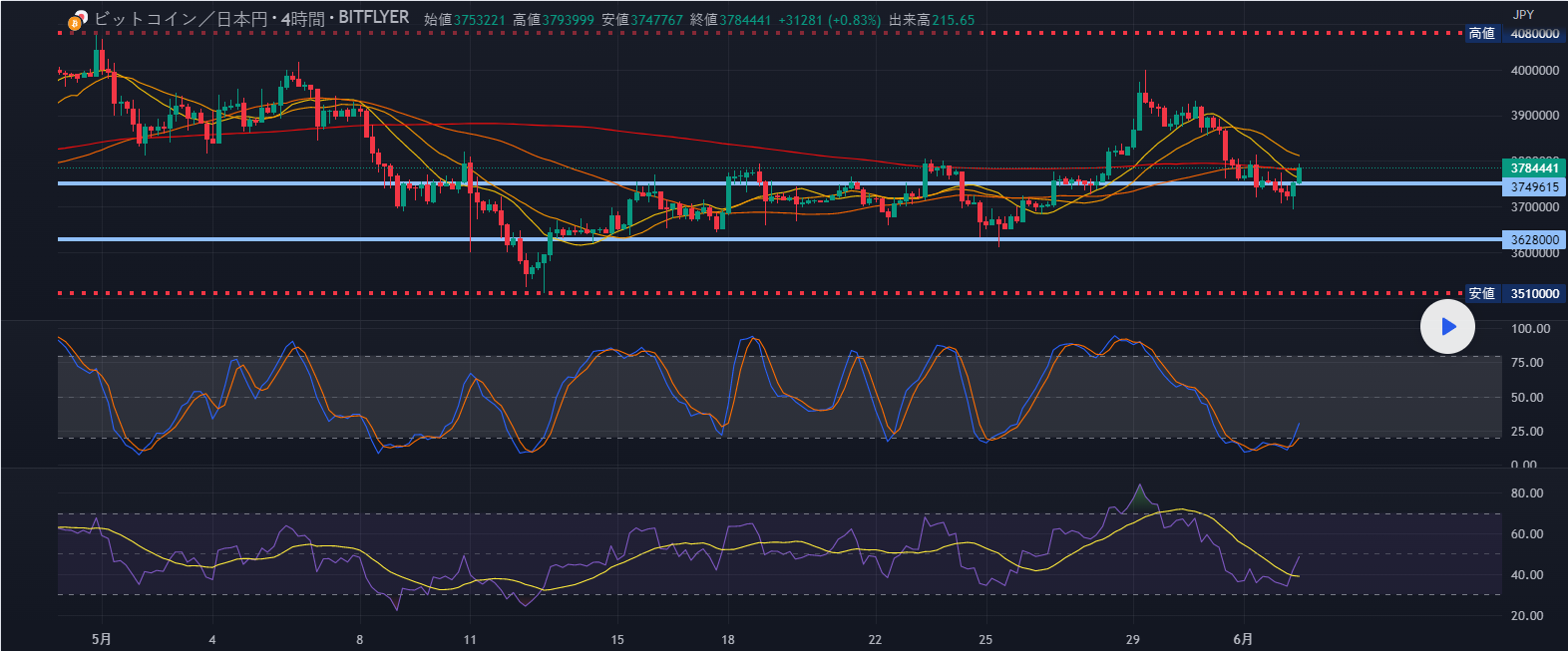Click the 80.00 level on RSI scale

[1526, 493]
